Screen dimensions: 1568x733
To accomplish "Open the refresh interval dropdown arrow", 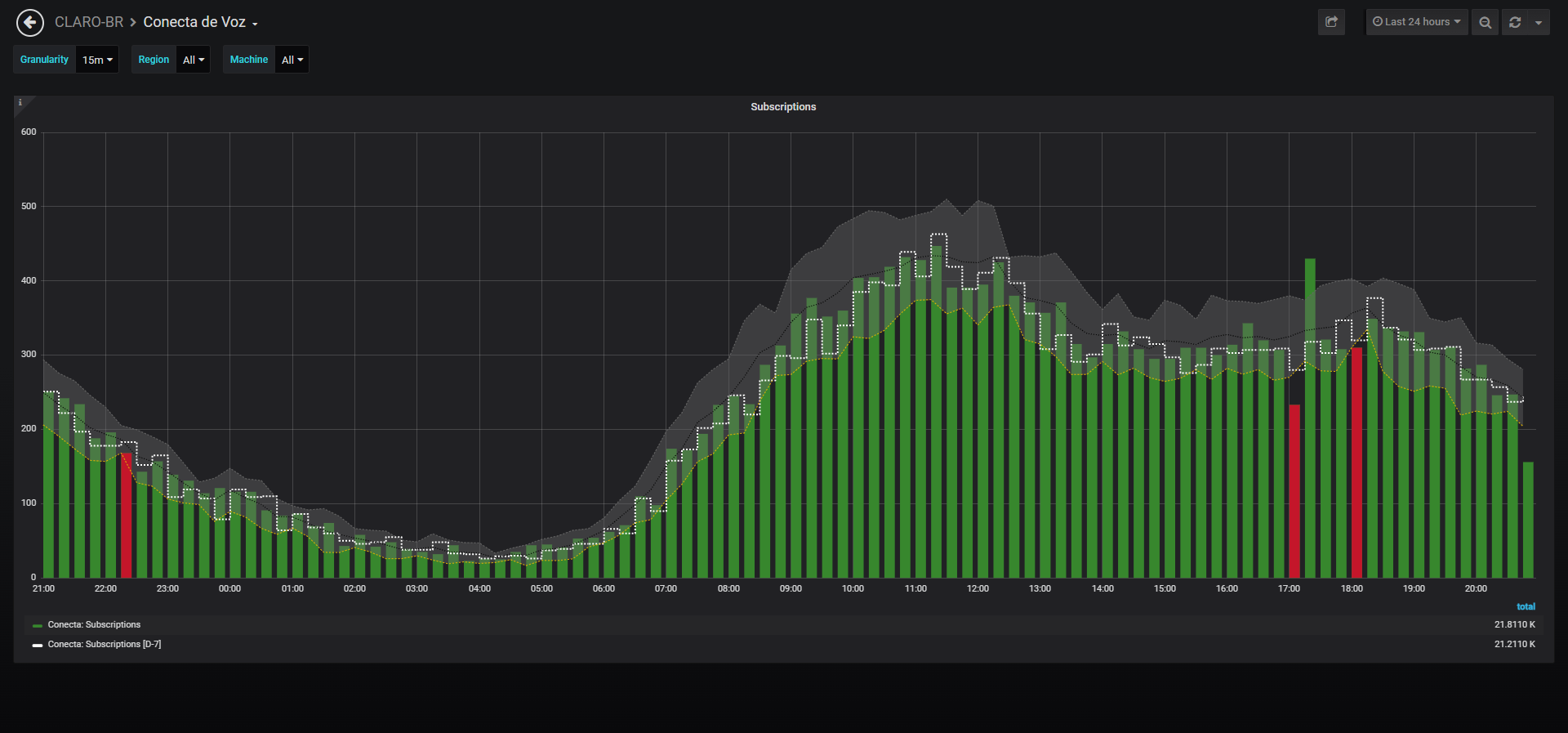I will point(1539,22).
